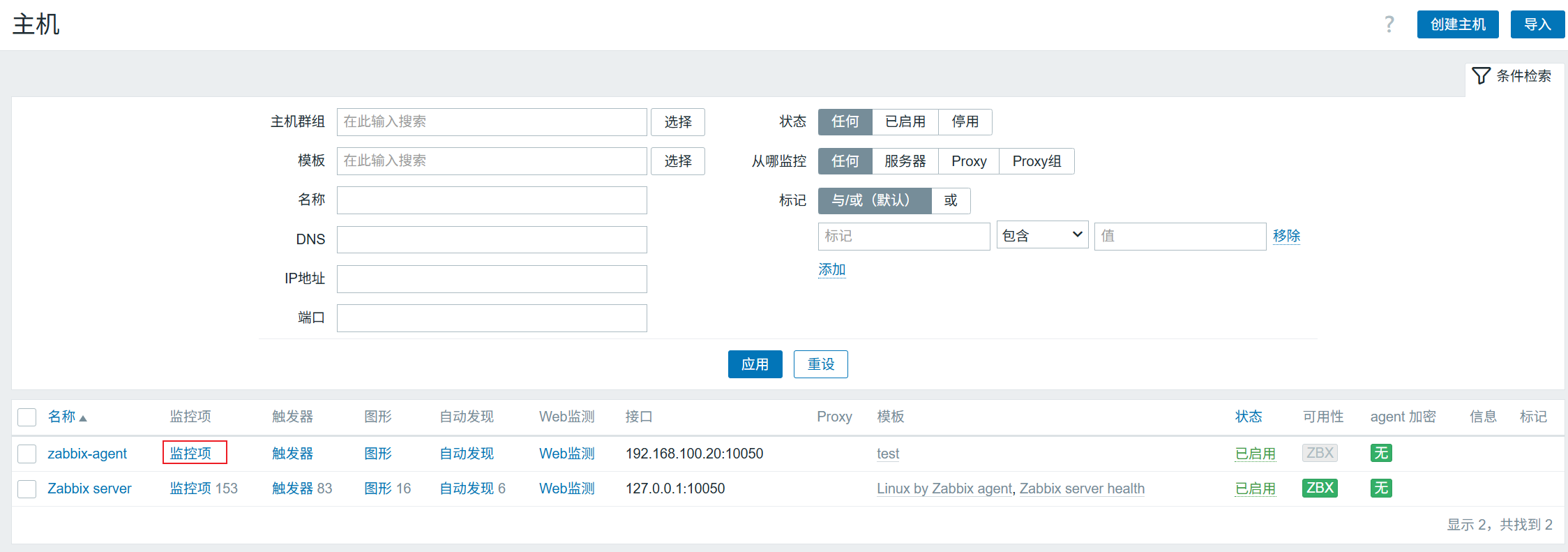Click the 创建主机 button
The height and width of the screenshot is (552, 1568).
click(x=1458, y=24)
